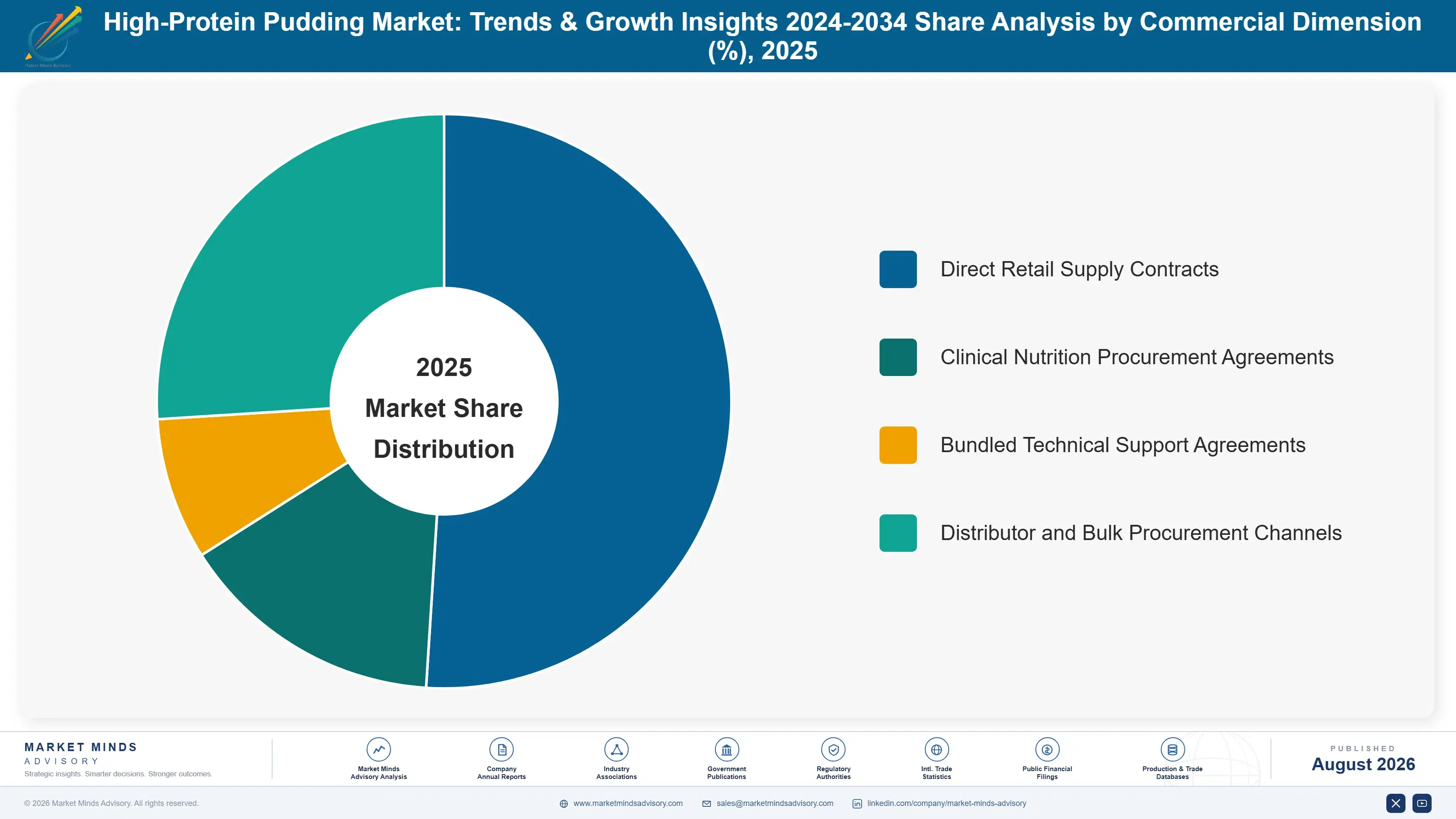Click the envelope icon beside the sales email
Screen dimensions: 1456x819
pyautogui.click(x=707, y=804)
